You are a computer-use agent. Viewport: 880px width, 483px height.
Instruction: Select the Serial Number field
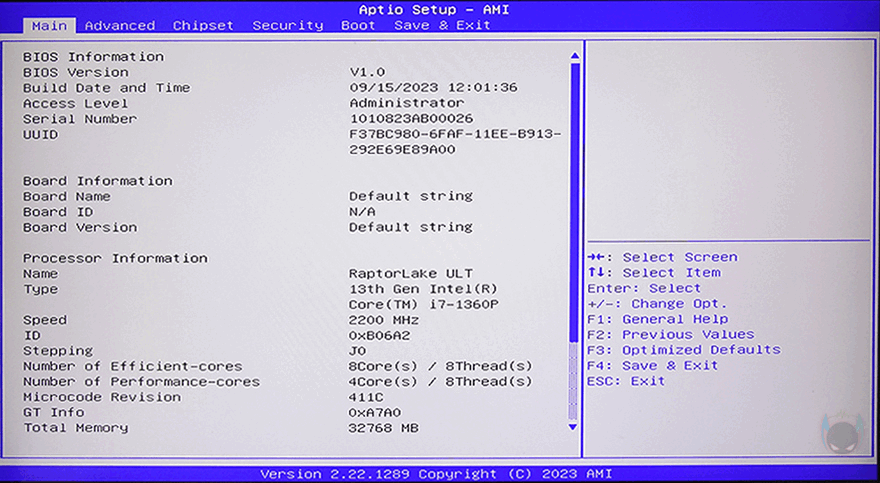(80, 119)
